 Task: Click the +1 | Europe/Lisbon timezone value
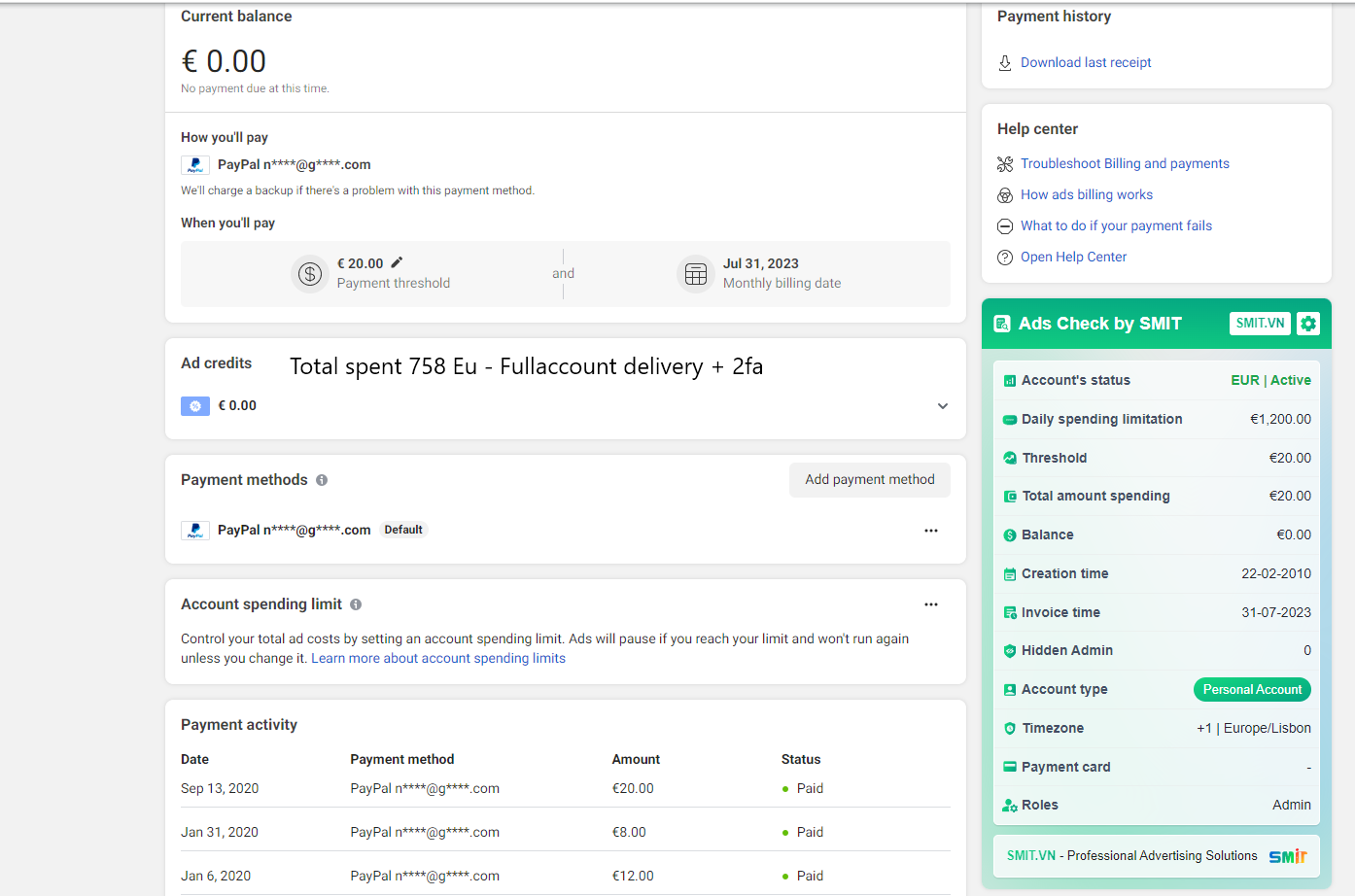(1254, 728)
